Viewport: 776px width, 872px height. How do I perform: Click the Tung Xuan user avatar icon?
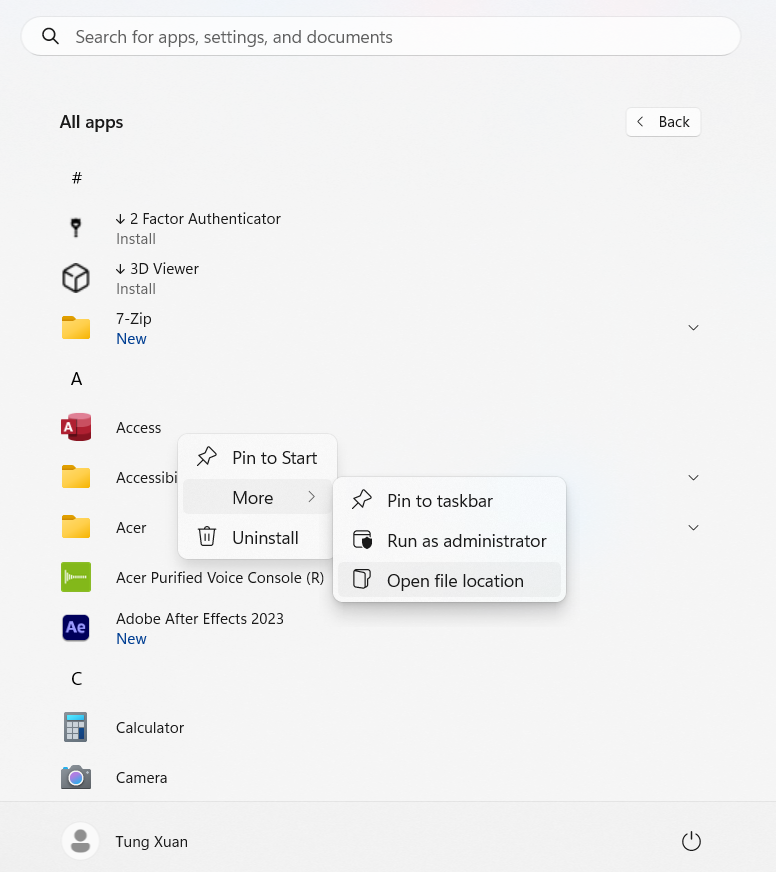pyautogui.click(x=80, y=841)
